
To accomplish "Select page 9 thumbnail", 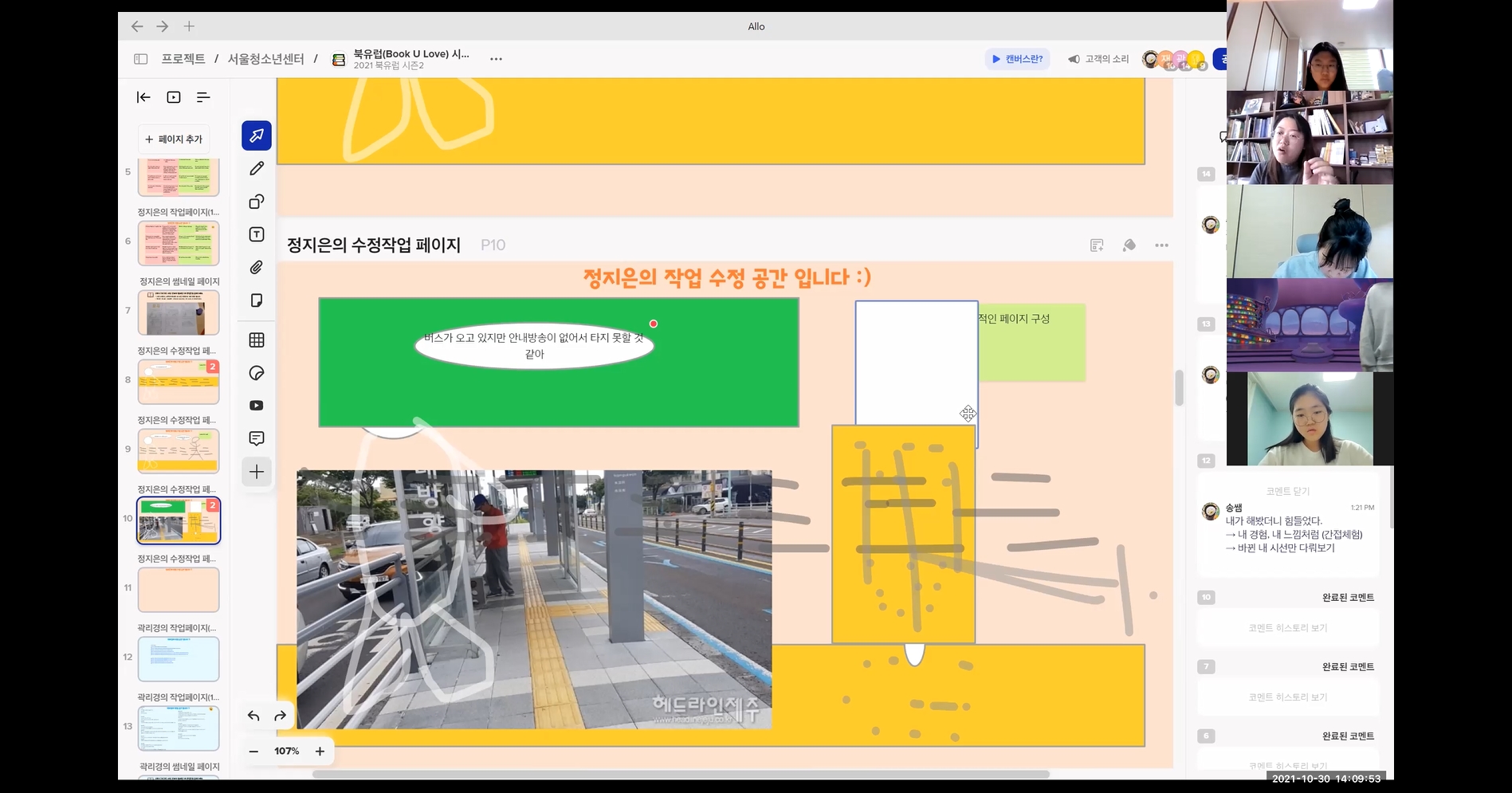I will (179, 451).
